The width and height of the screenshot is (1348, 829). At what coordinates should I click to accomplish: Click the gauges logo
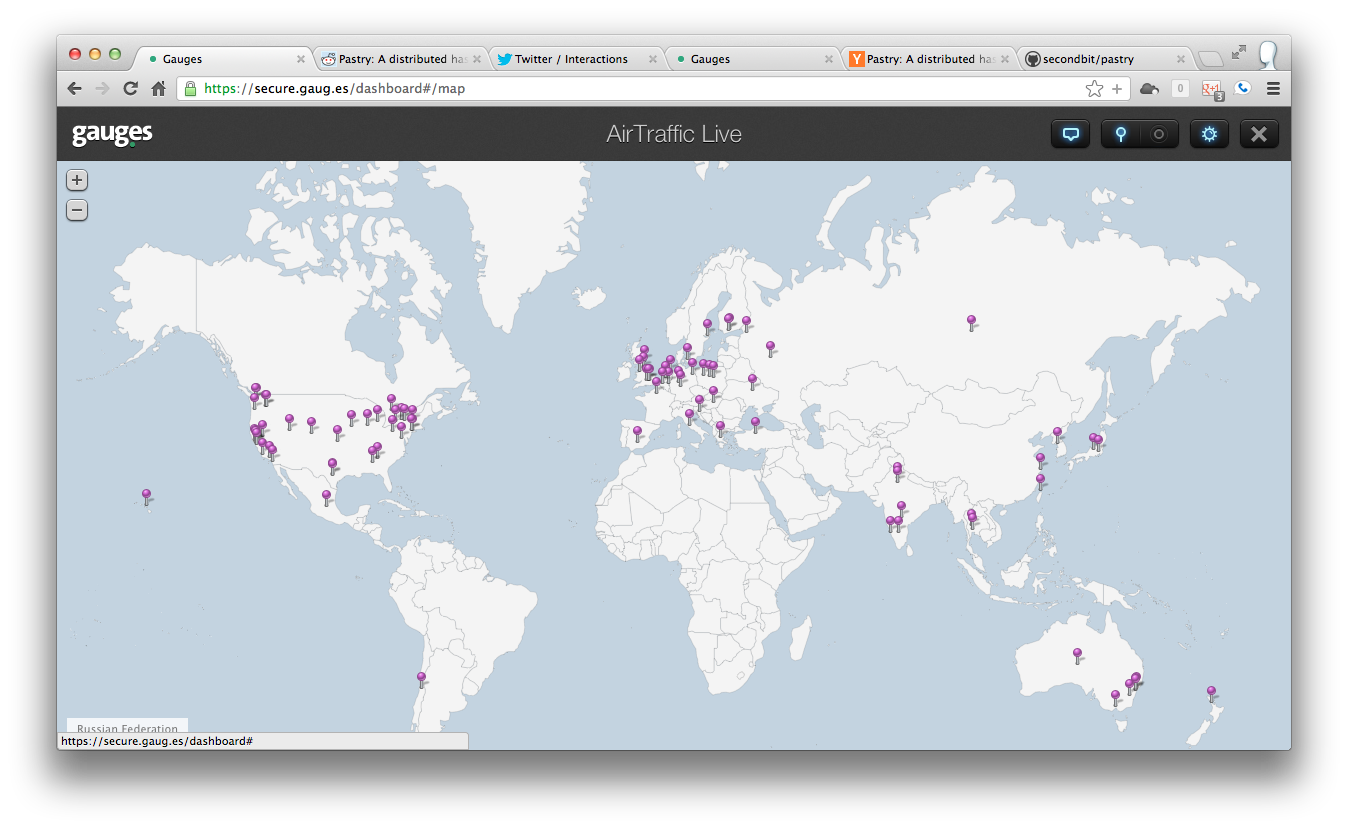112,134
